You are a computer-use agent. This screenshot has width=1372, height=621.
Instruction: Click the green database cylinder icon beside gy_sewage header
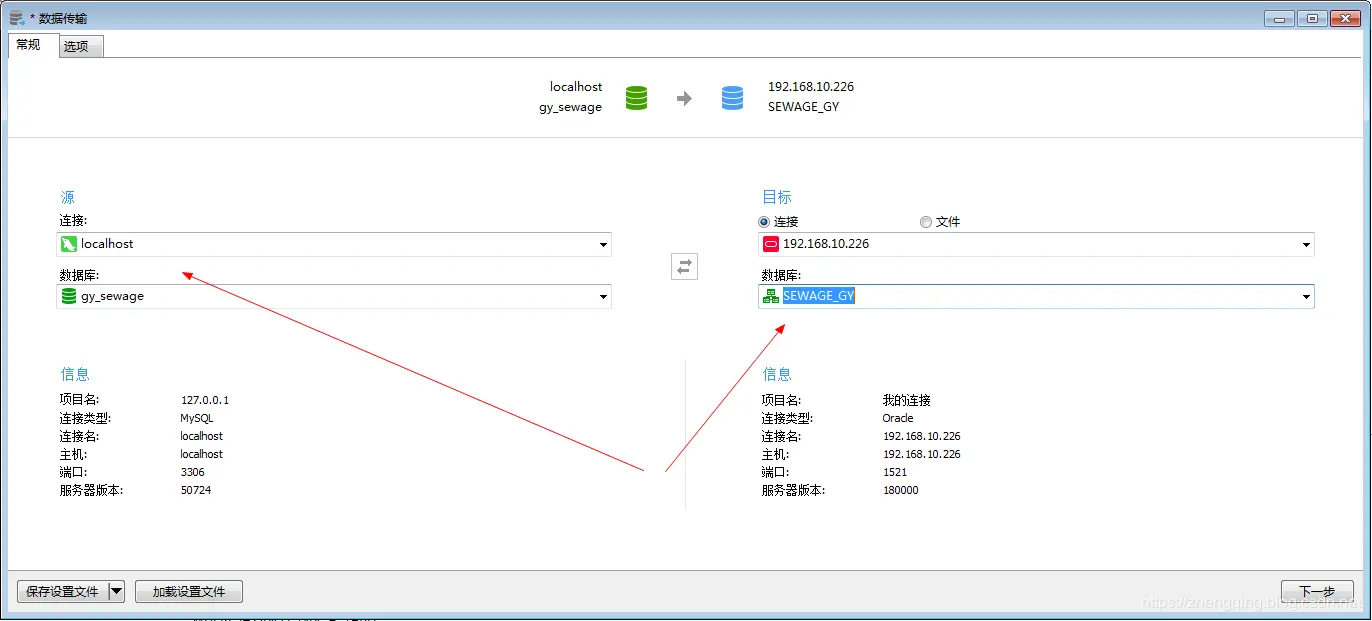coord(636,97)
